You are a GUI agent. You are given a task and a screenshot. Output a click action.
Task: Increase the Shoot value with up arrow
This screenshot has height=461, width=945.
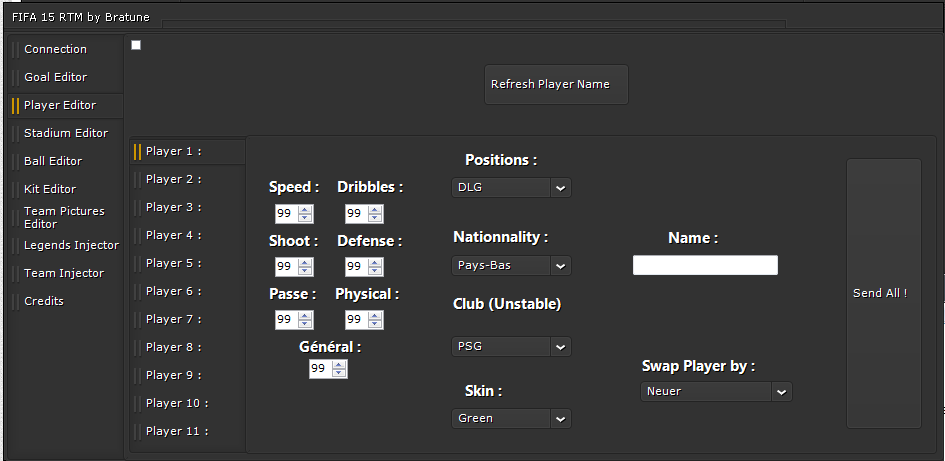[x=306, y=263]
